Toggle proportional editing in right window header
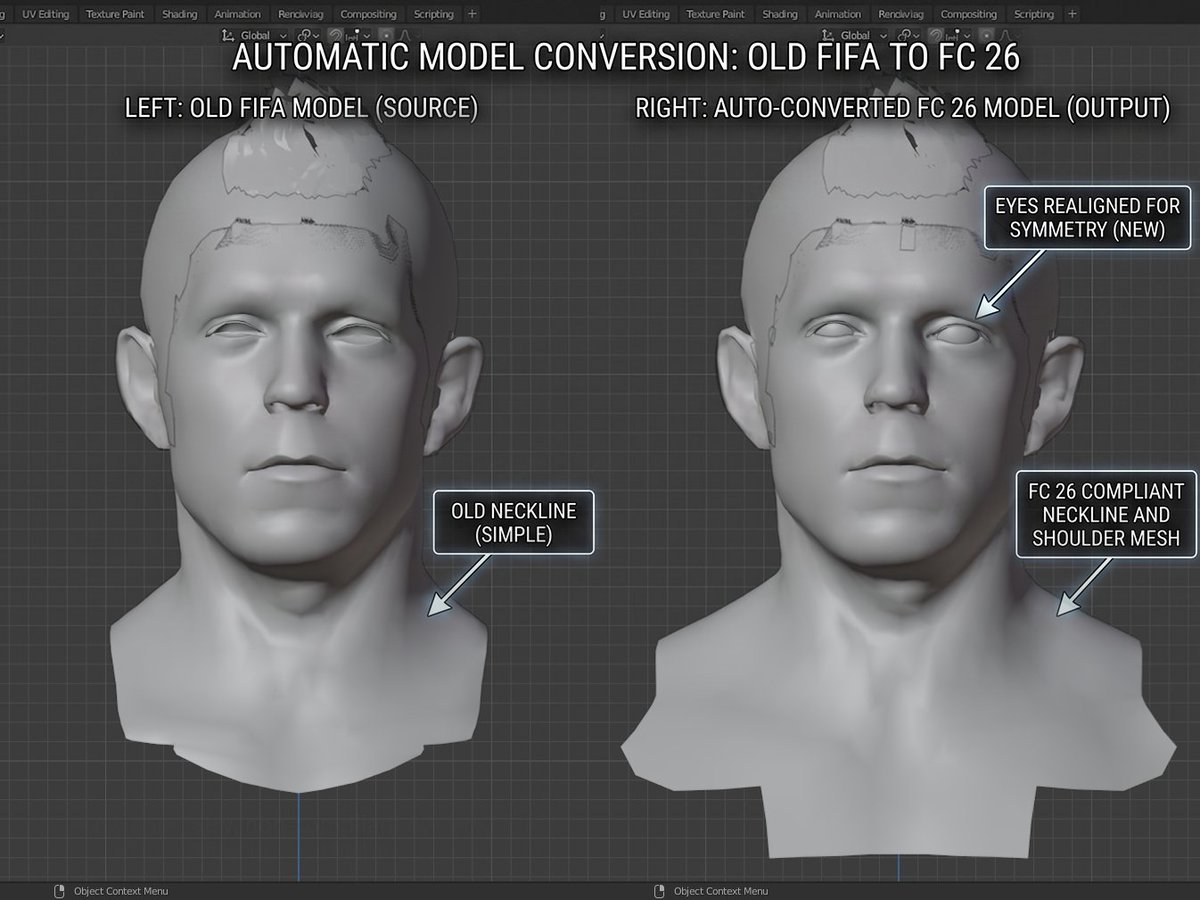Screen dimensions: 1200x900 (987, 36)
